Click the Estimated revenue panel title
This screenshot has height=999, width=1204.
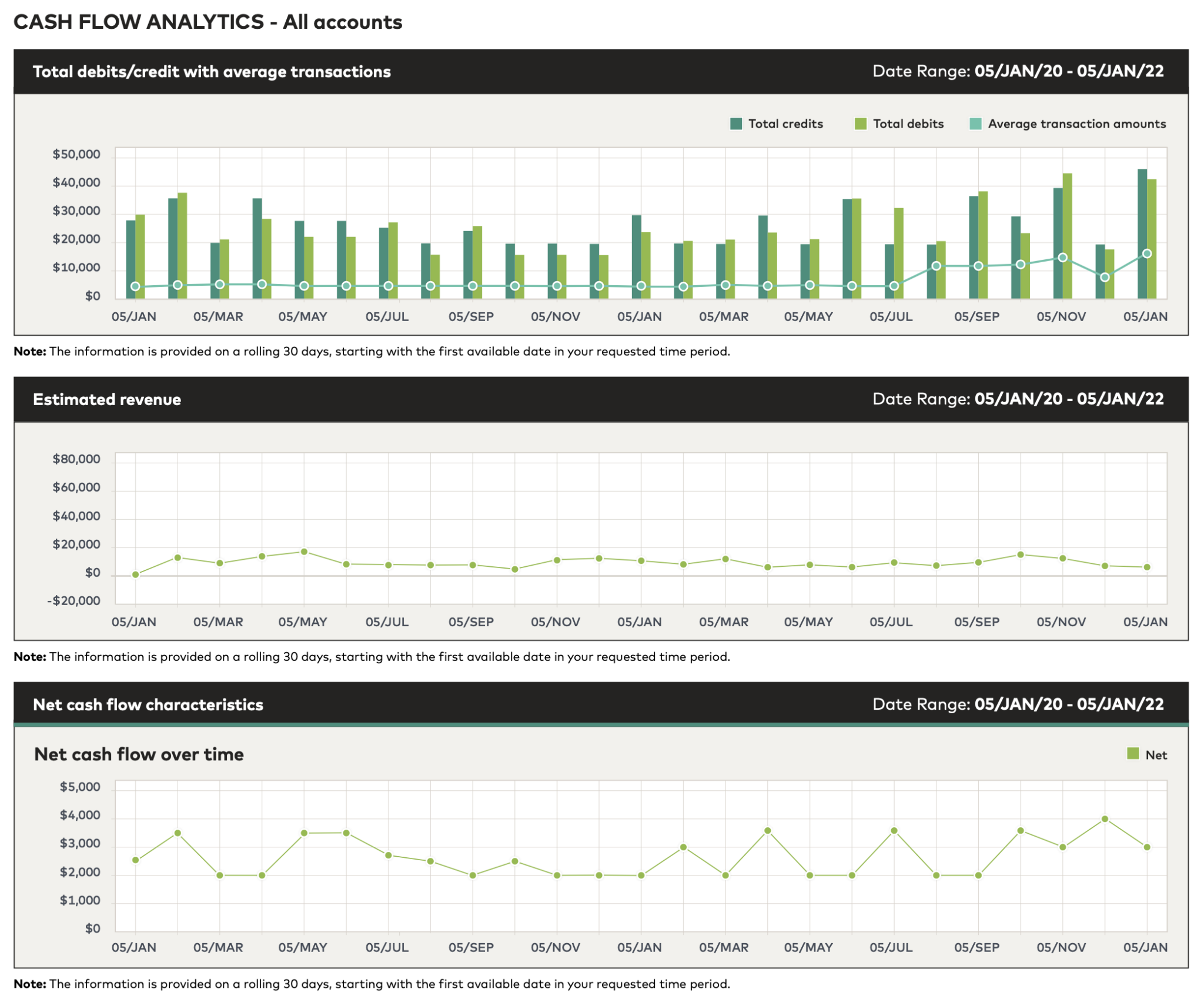pyautogui.click(x=107, y=399)
